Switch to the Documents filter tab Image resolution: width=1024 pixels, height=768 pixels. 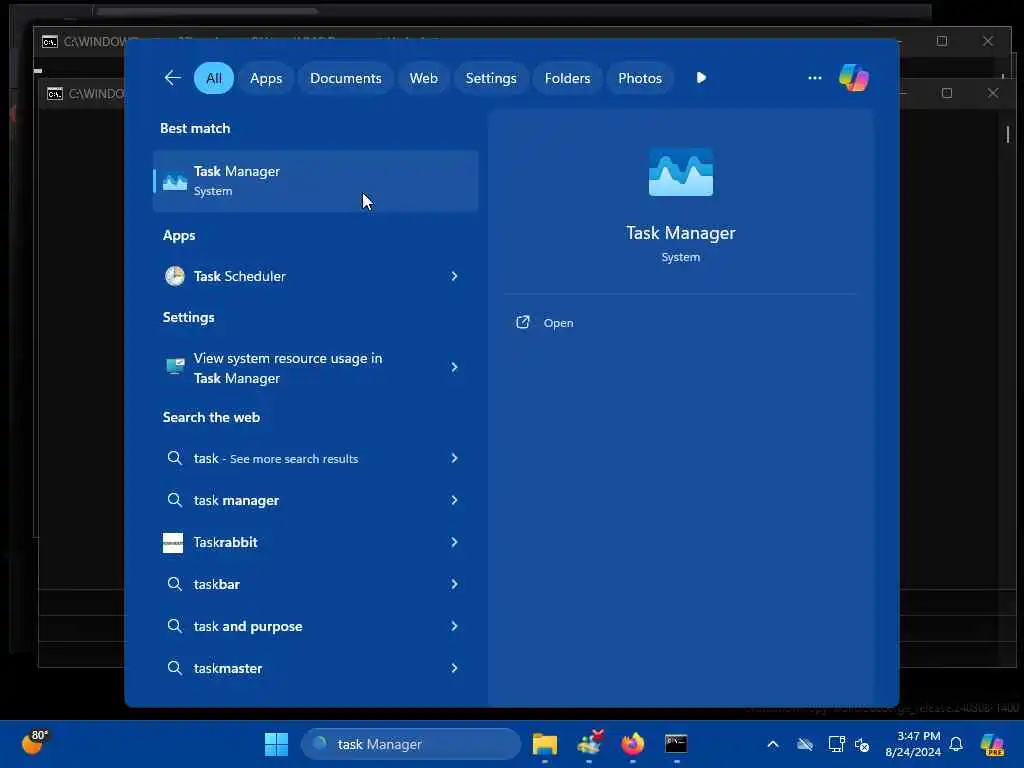(345, 78)
